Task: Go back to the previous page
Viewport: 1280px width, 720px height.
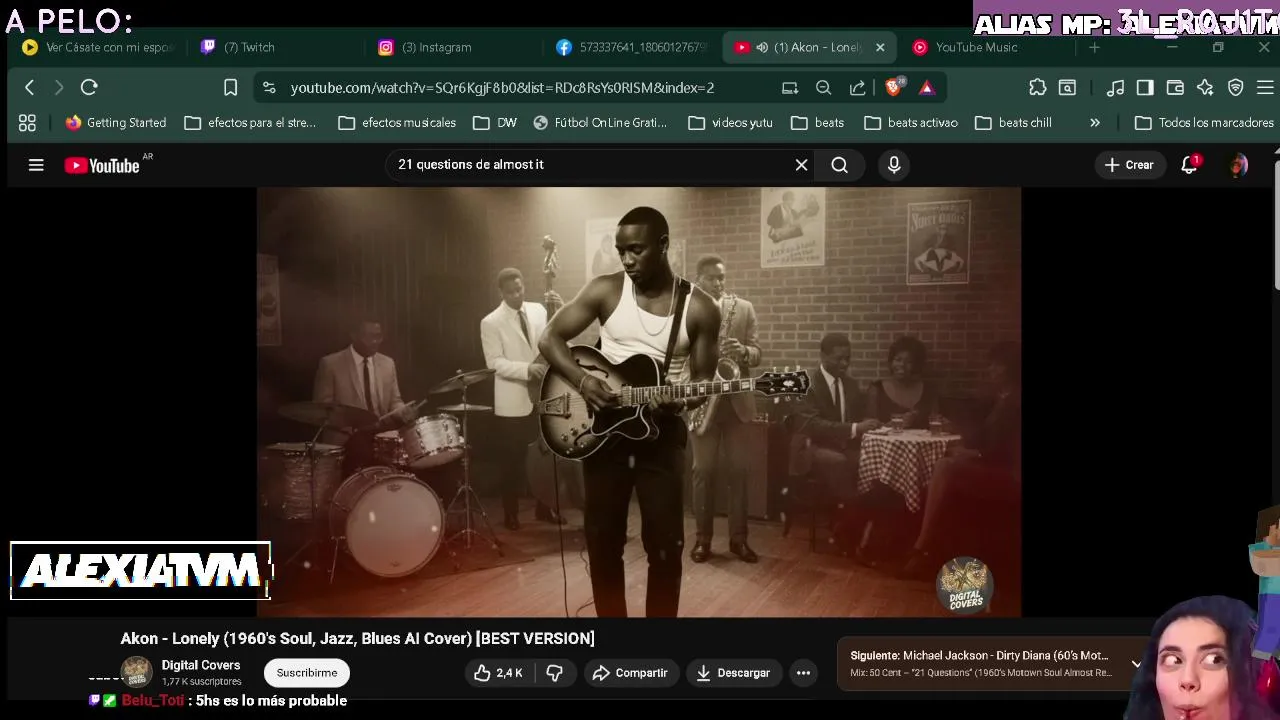Action: pyautogui.click(x=29, y=88)
